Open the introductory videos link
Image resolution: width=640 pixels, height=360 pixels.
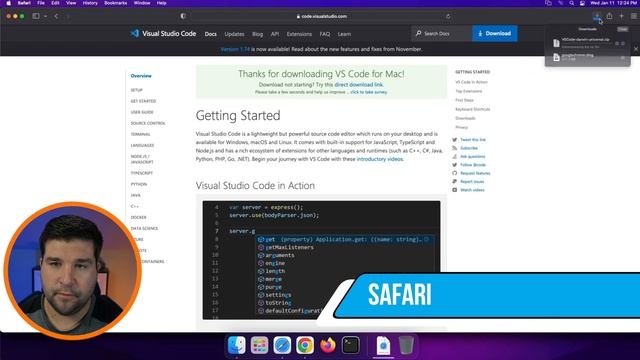380,159
